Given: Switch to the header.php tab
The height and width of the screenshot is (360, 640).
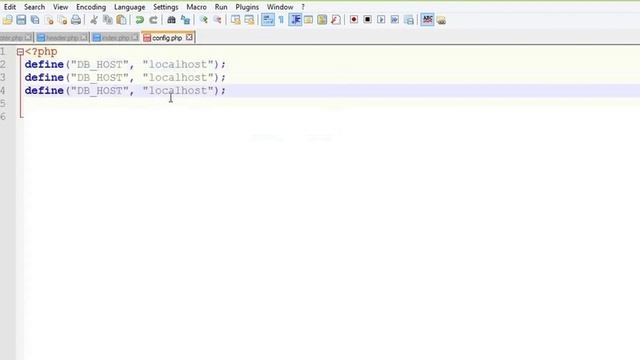Looking at the screenshot, I should 62,38.
